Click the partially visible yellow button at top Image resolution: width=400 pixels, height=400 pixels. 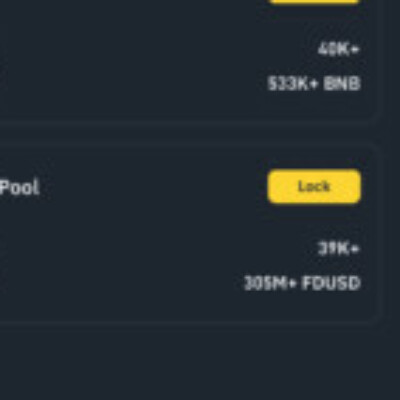click(314, 2)
